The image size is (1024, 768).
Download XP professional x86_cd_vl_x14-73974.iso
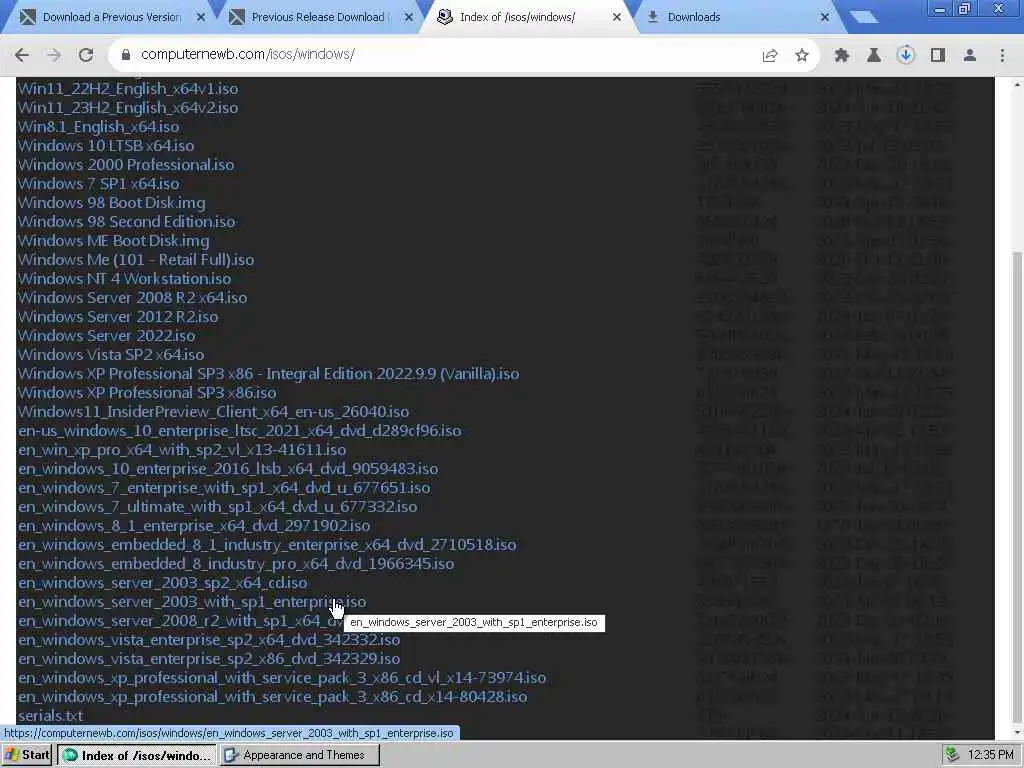click(282, 678)
